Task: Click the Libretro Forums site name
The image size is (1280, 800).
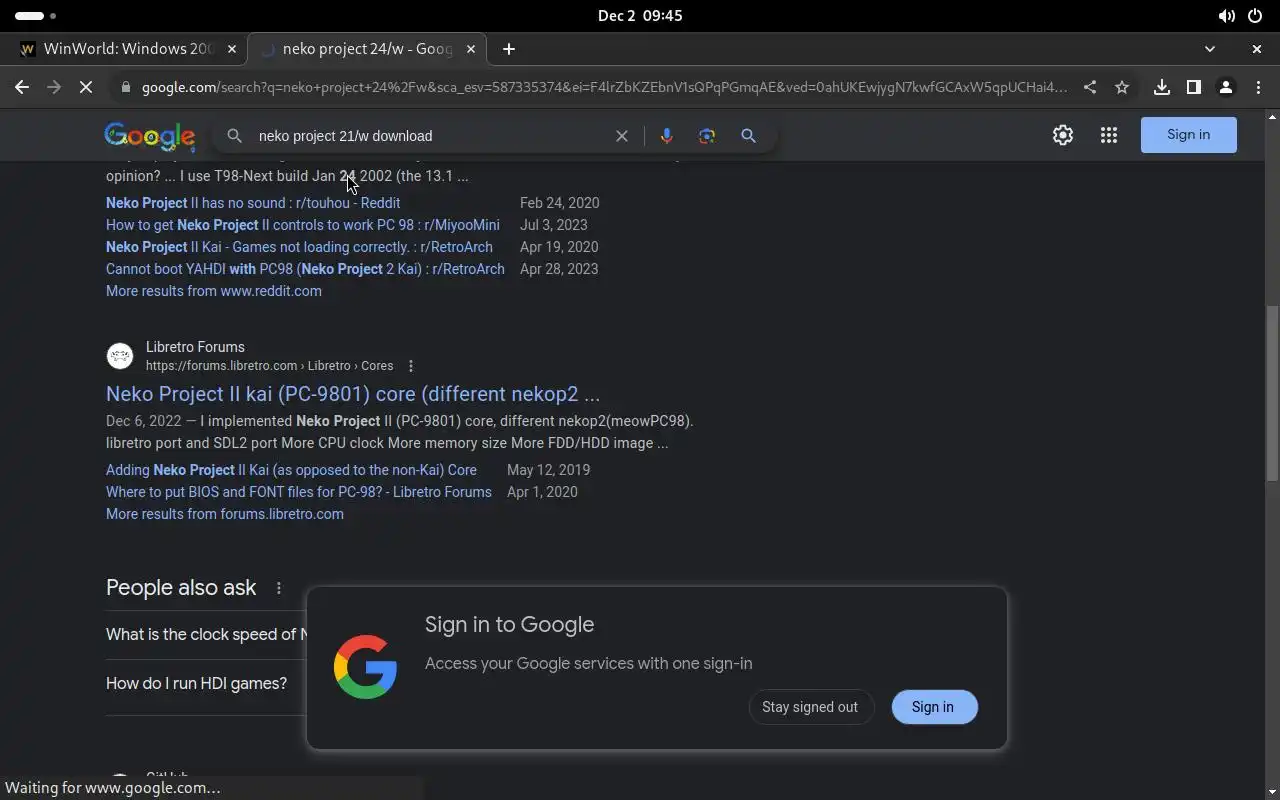Action: pos(195,347)
